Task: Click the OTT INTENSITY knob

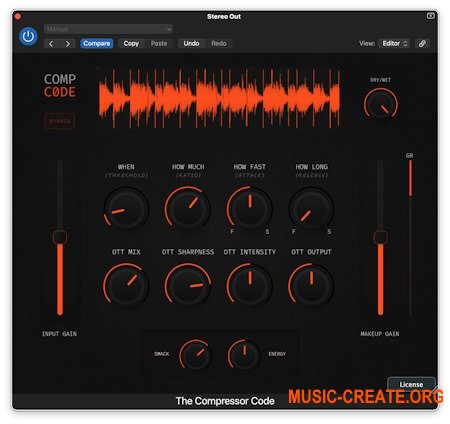Action: coord(250,286)
